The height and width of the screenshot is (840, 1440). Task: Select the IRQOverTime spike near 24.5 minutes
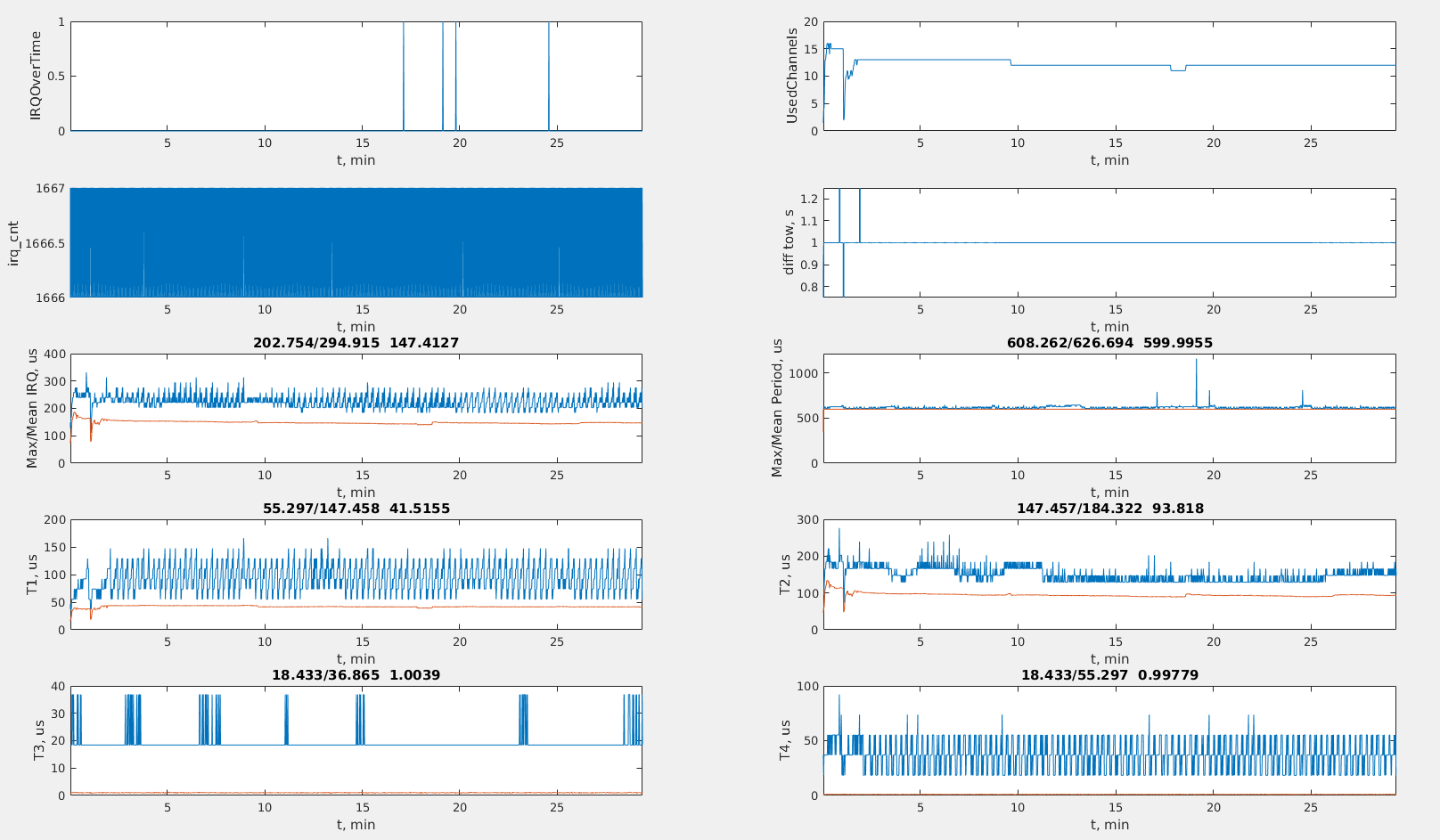pos(548,76)
